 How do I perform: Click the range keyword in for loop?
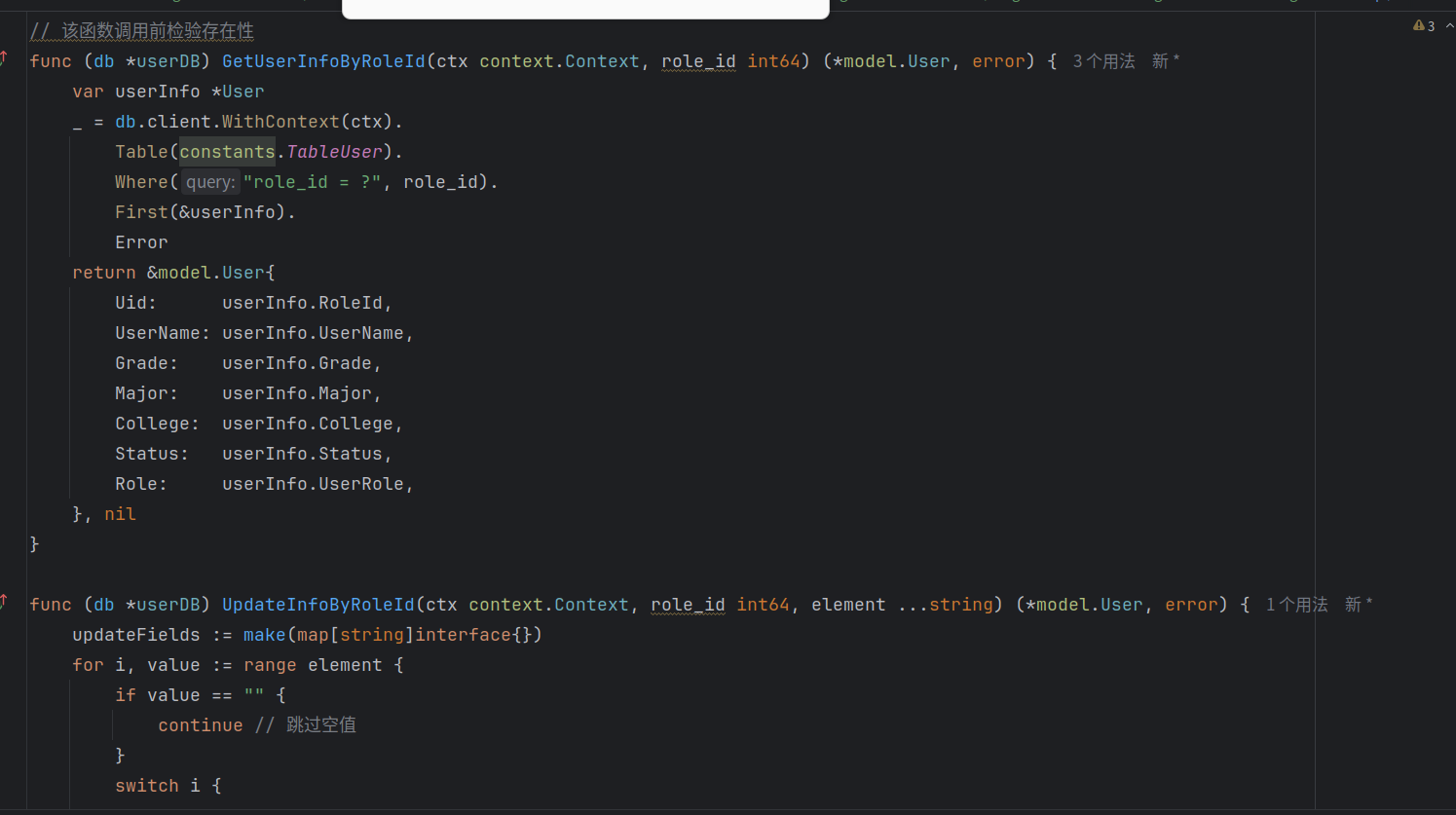270,665
